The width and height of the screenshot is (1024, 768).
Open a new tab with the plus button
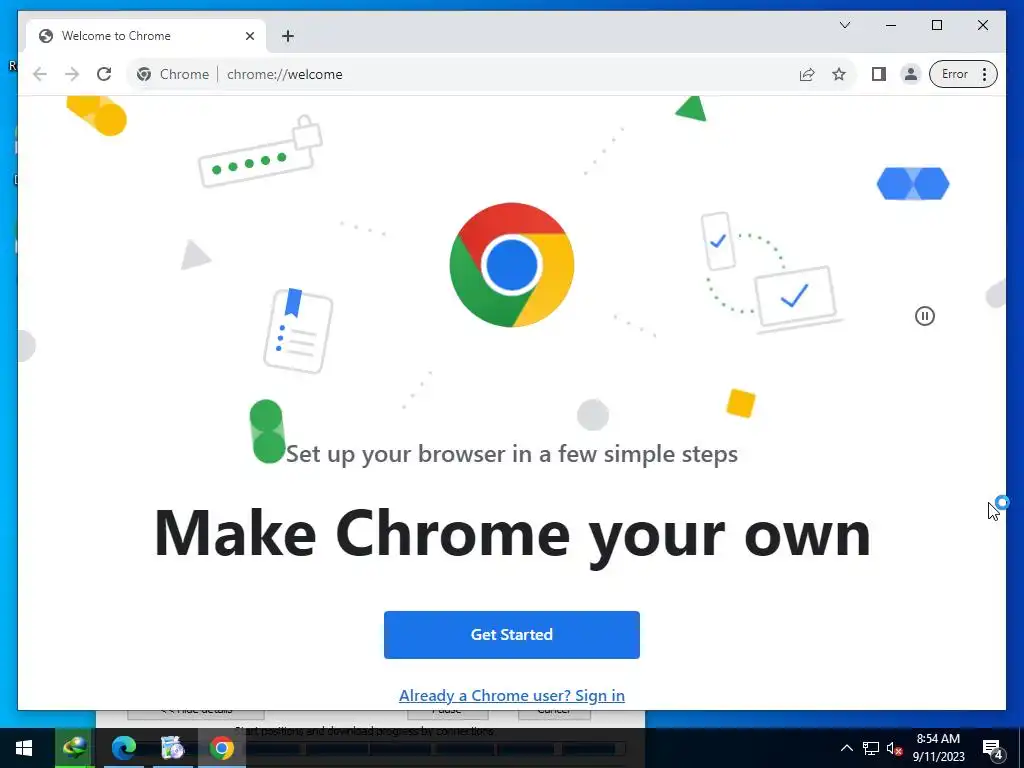click(x=288, y=36)
